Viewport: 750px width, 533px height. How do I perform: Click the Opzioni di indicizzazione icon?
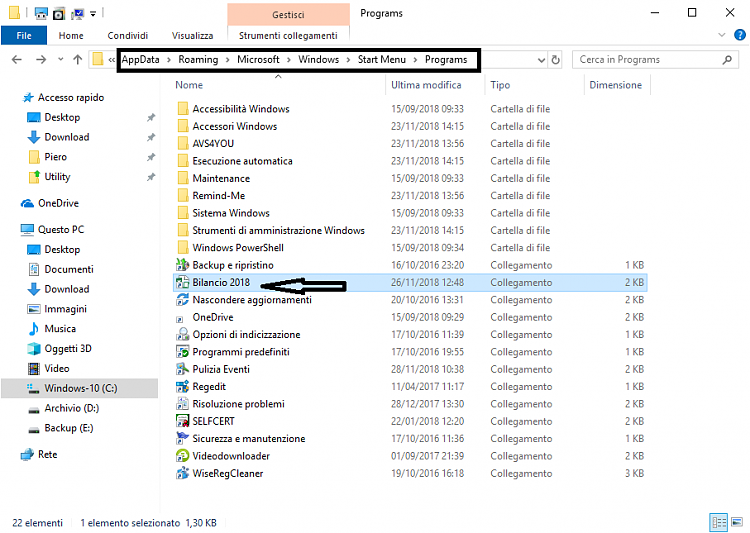click(182, 334)
